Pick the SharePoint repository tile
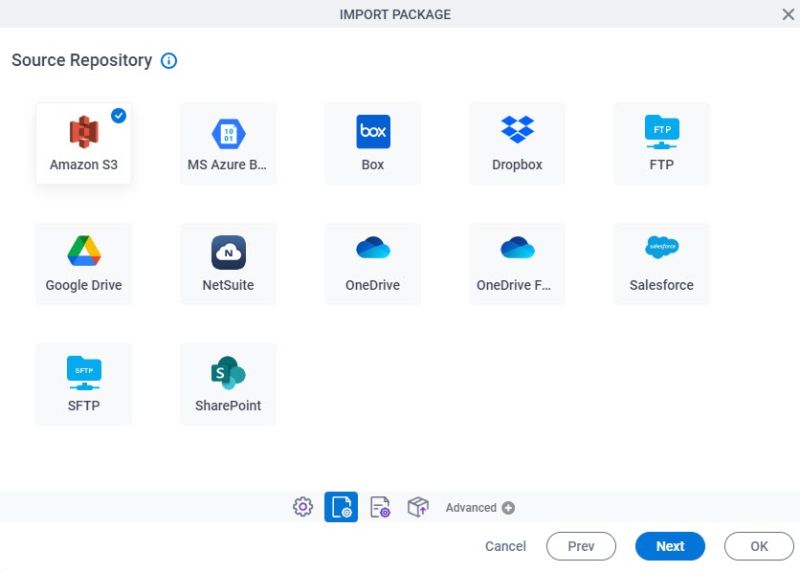 click(x=228, y=384)
